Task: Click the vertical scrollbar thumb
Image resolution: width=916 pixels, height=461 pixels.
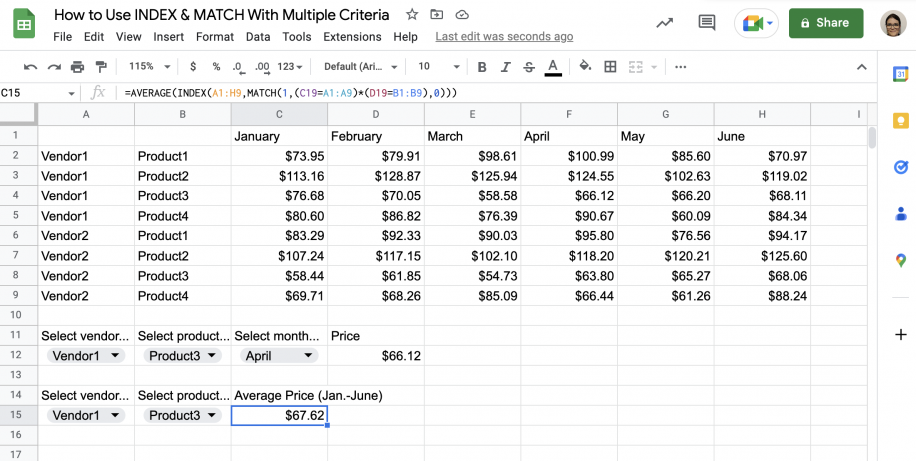Action: [x=872, y=138]
